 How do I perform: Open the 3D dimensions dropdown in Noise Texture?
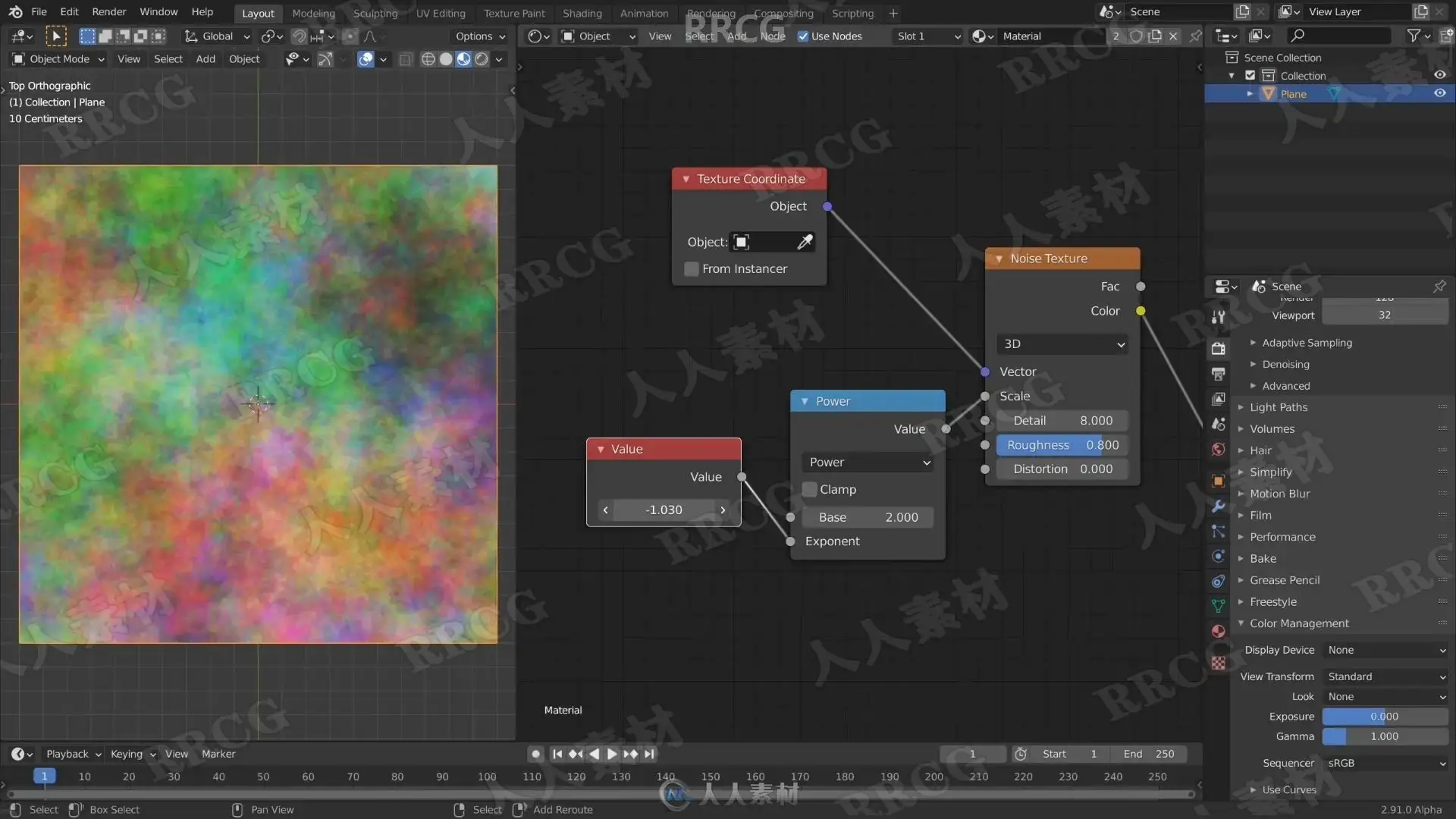1062,344
